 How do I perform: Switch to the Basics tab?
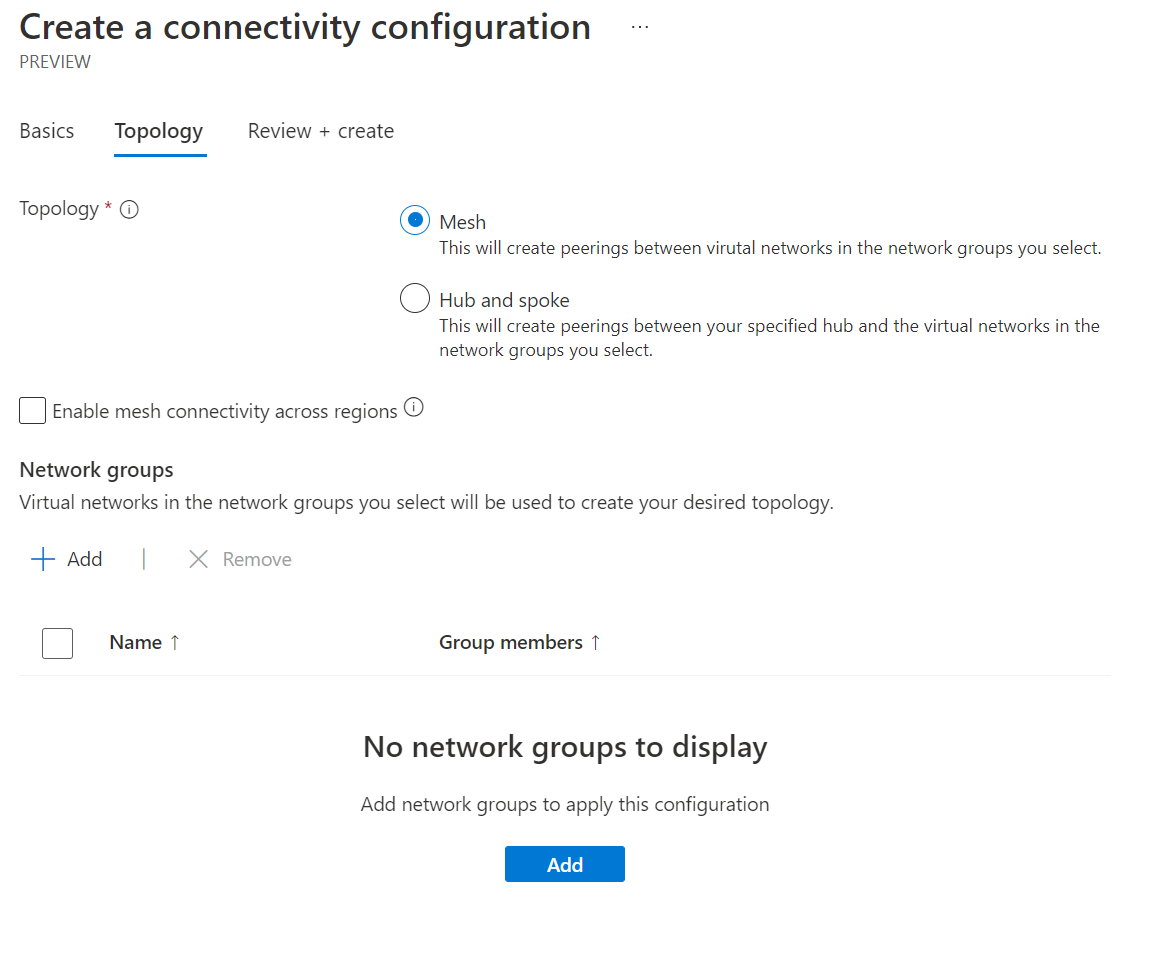[47, 131]
